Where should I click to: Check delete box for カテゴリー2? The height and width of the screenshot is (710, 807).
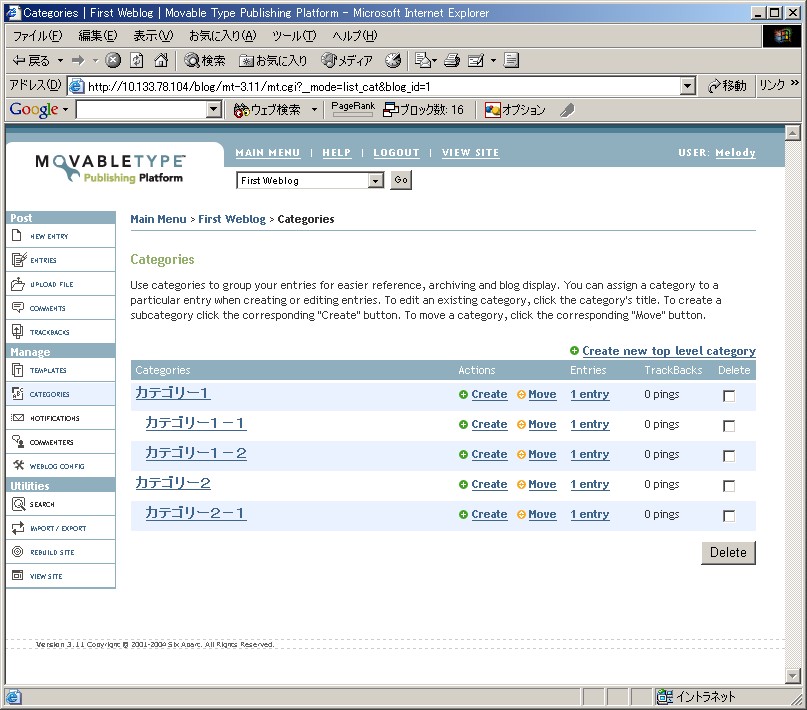[729, 486]
